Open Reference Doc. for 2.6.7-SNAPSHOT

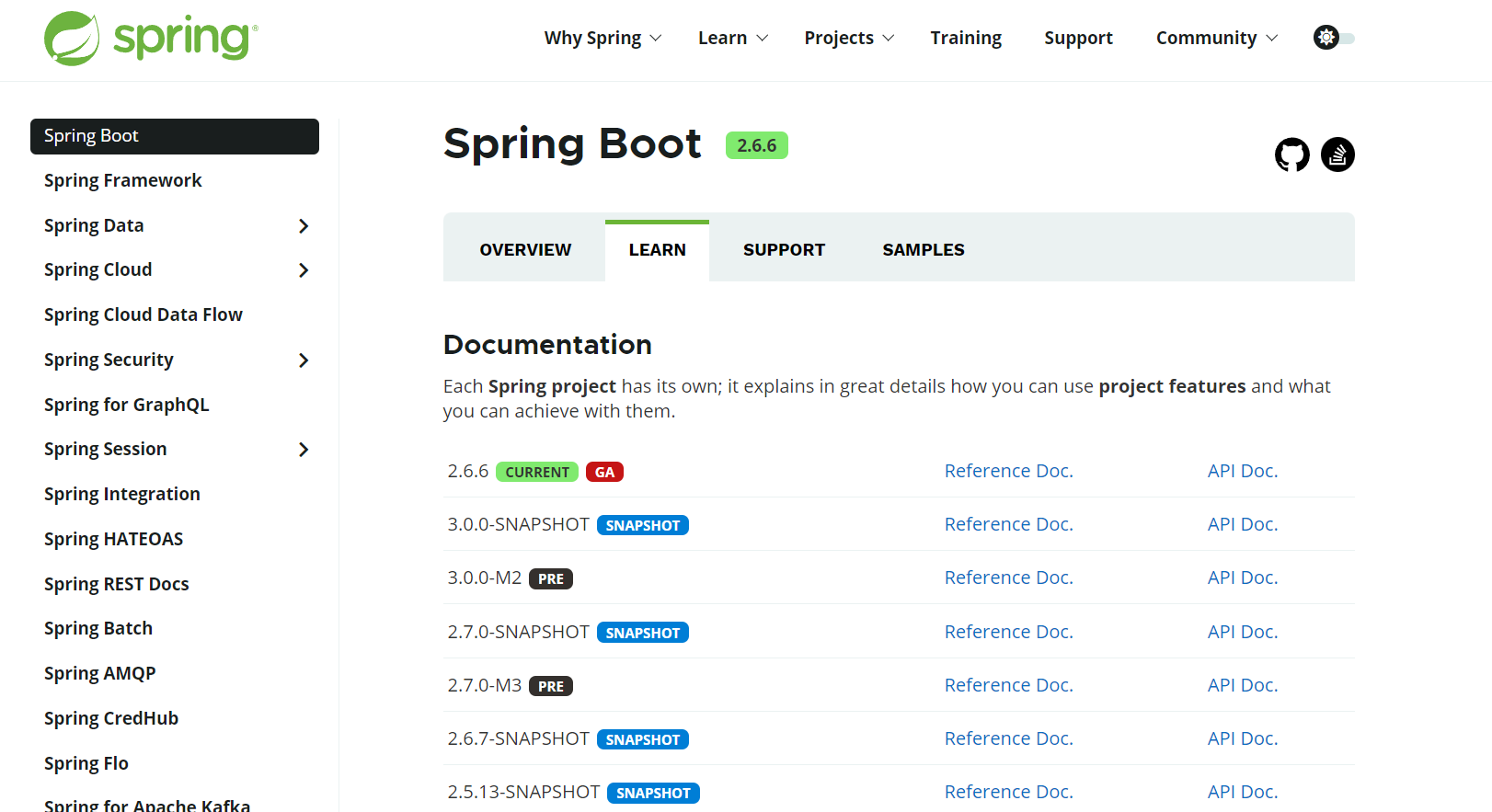pos(1009,738)
